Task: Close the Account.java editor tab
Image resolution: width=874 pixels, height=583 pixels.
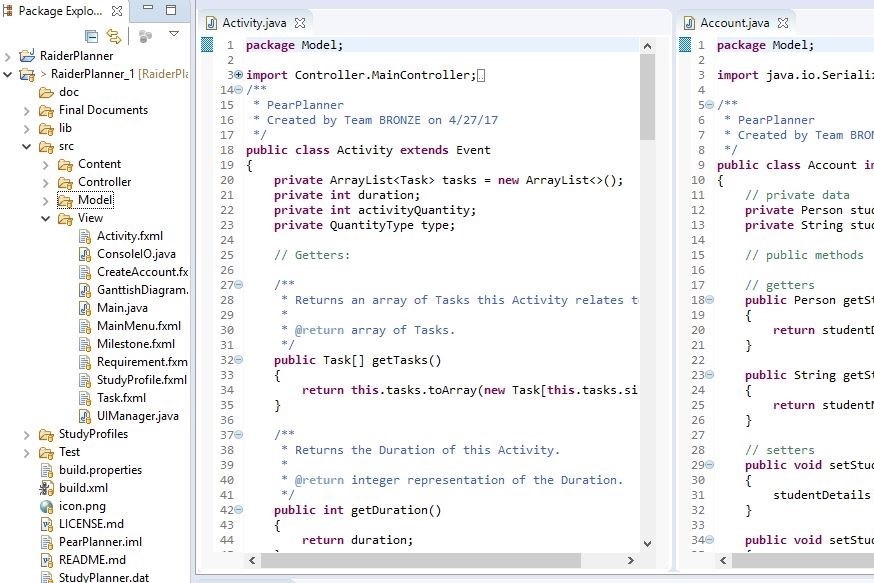Action: [783, 22]
